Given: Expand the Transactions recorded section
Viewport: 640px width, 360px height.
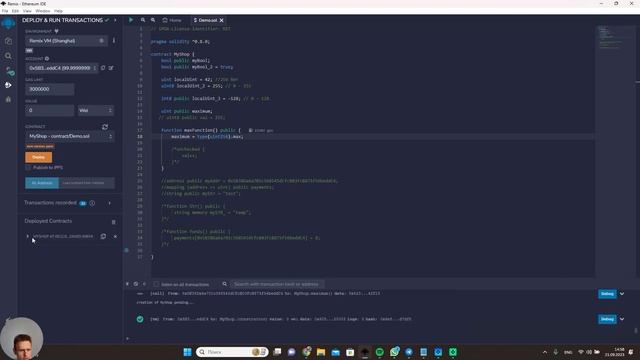Looking at the screenshot, I should coord(109,203).
